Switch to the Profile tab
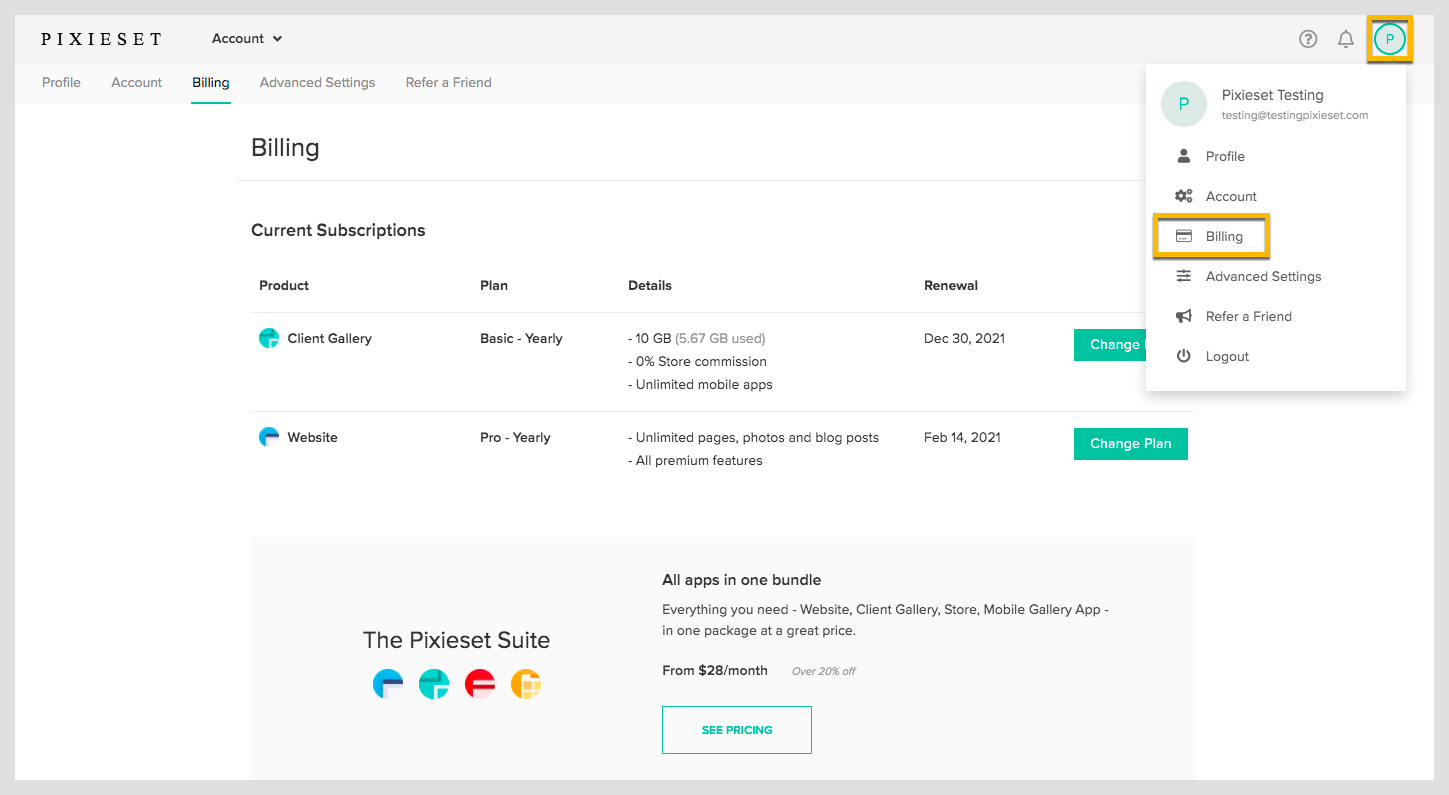The image size is (1449, 795). 61,83
